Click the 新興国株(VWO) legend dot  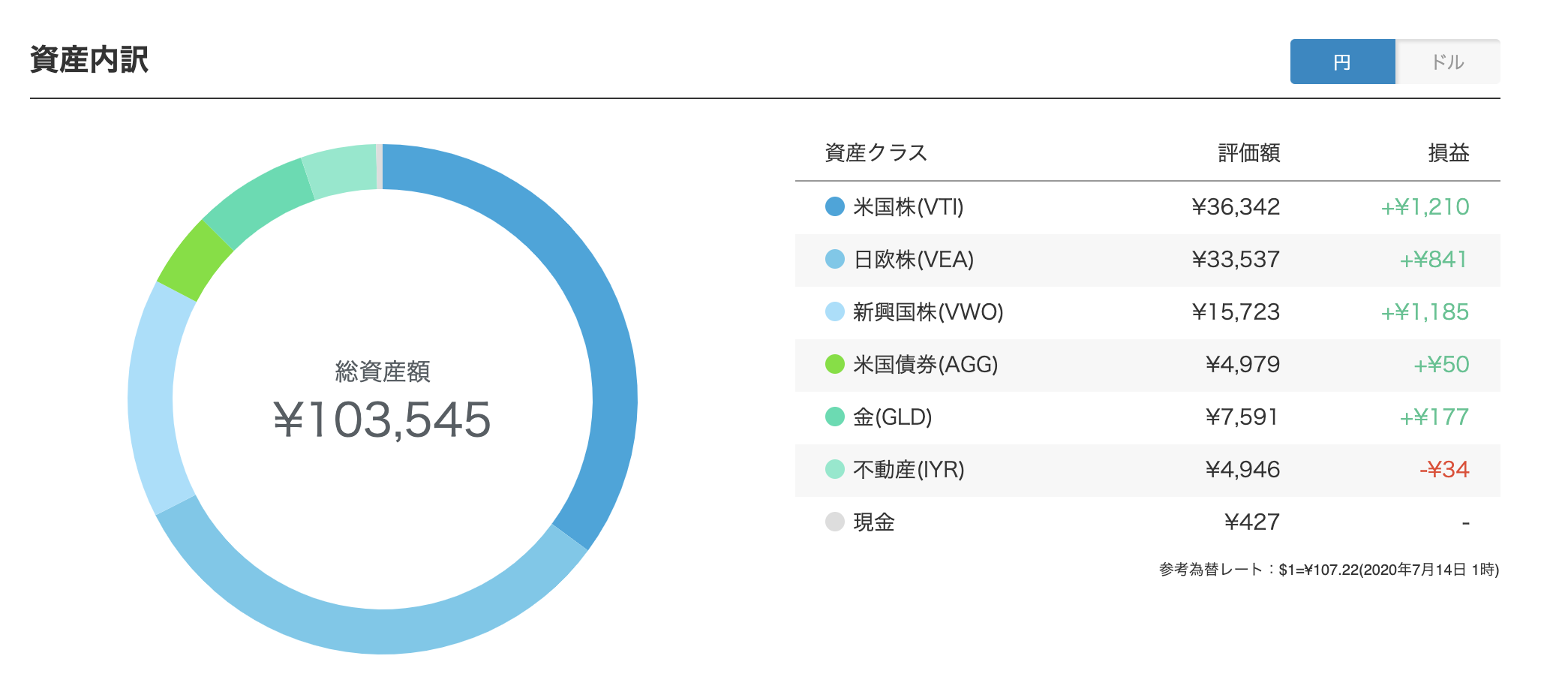pyautogui.click(x=835, y=311)
